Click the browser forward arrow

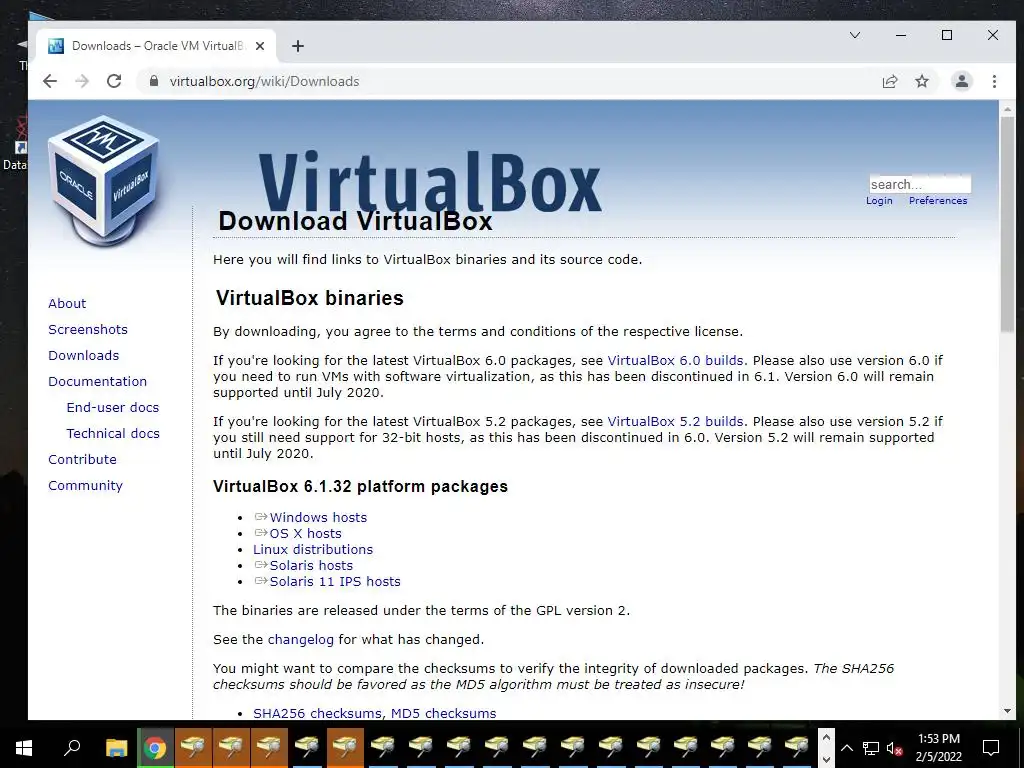coord(82,81)
